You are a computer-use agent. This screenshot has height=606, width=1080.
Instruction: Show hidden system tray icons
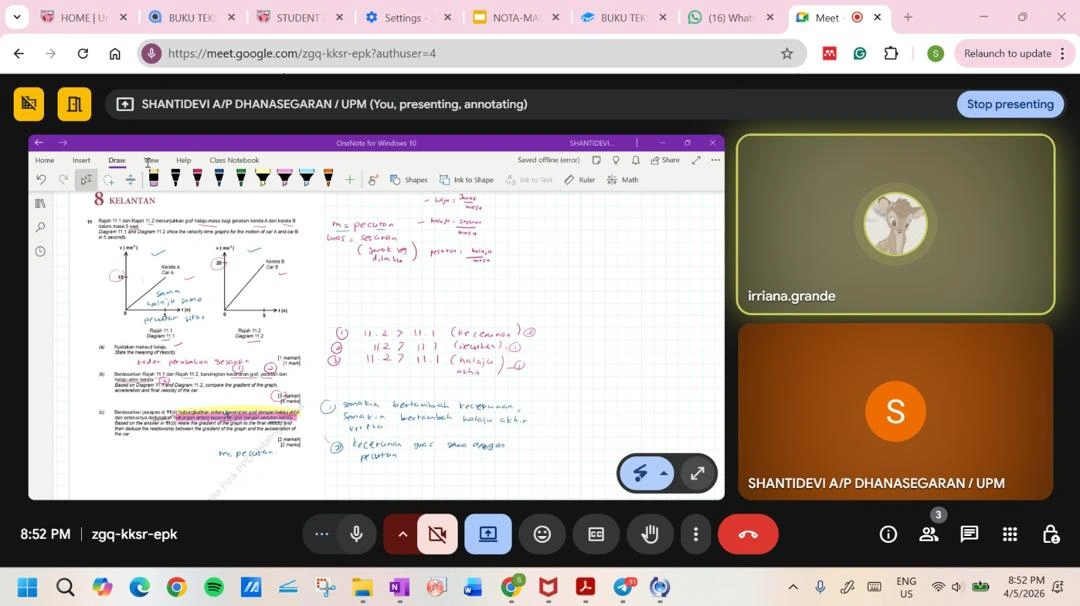[793, 587]
